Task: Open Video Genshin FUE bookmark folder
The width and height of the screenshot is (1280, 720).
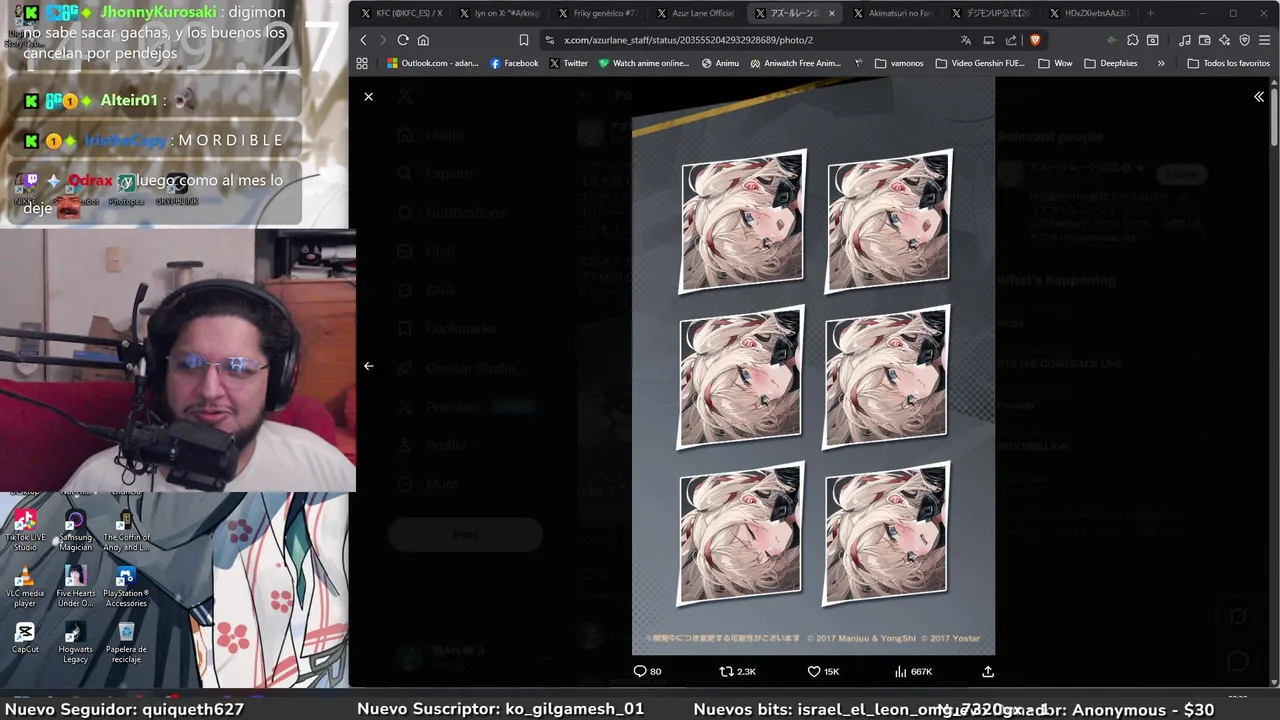Action: tap(980, 63)
